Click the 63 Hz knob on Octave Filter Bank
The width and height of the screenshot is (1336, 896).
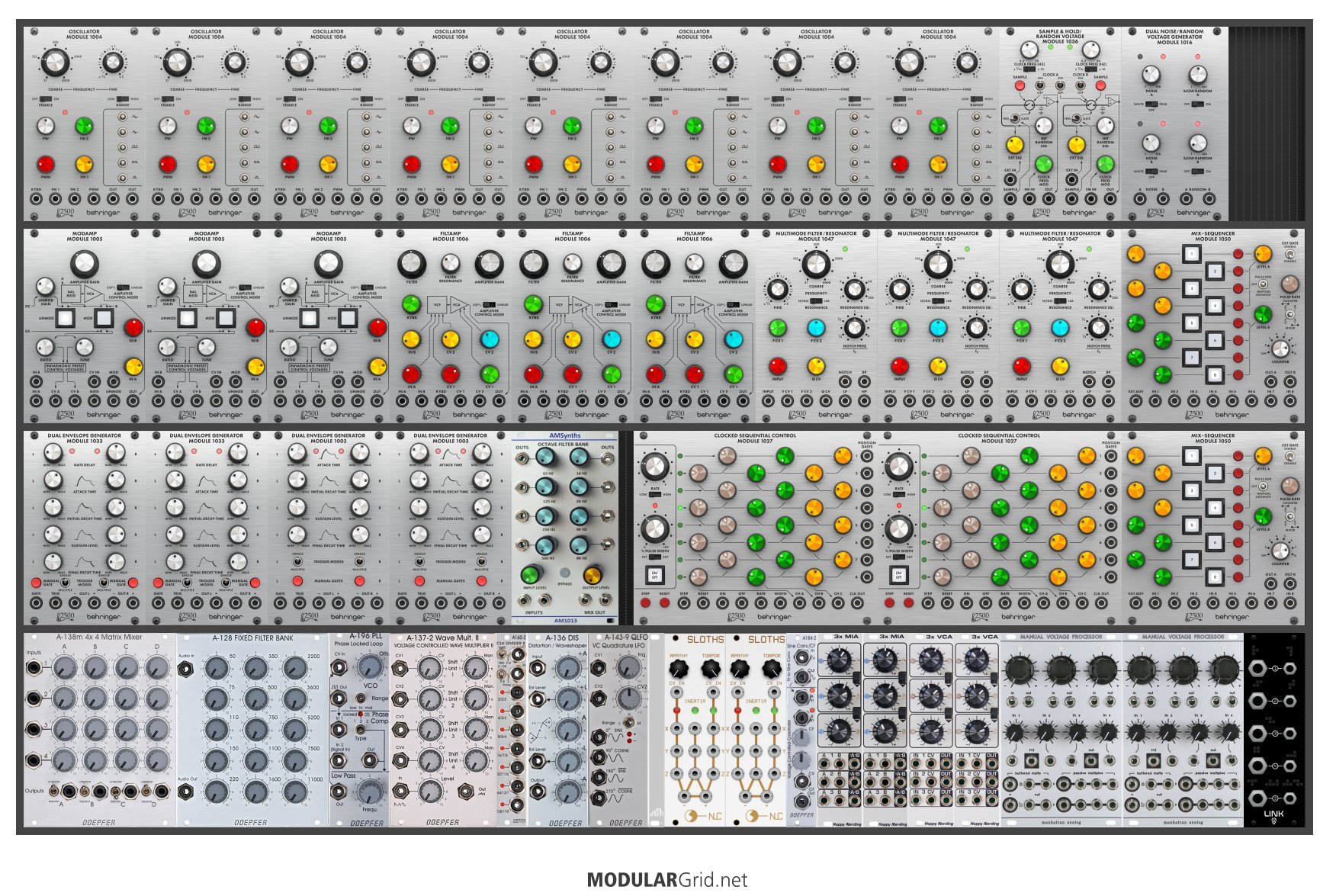click(546, 458)
